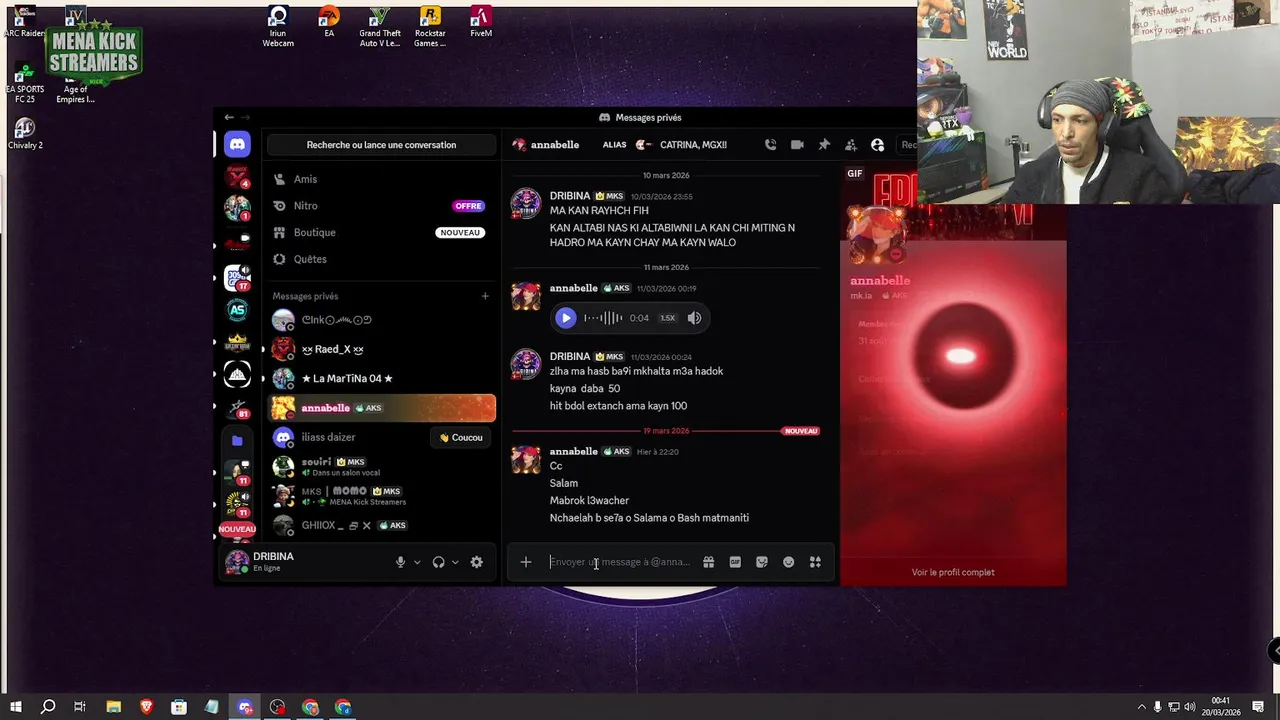Open Windows Start menu

tap(15, 707)
